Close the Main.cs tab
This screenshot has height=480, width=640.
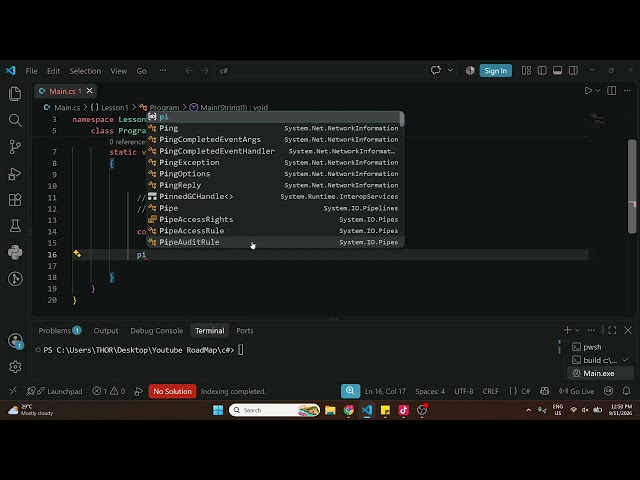[89, 91]
